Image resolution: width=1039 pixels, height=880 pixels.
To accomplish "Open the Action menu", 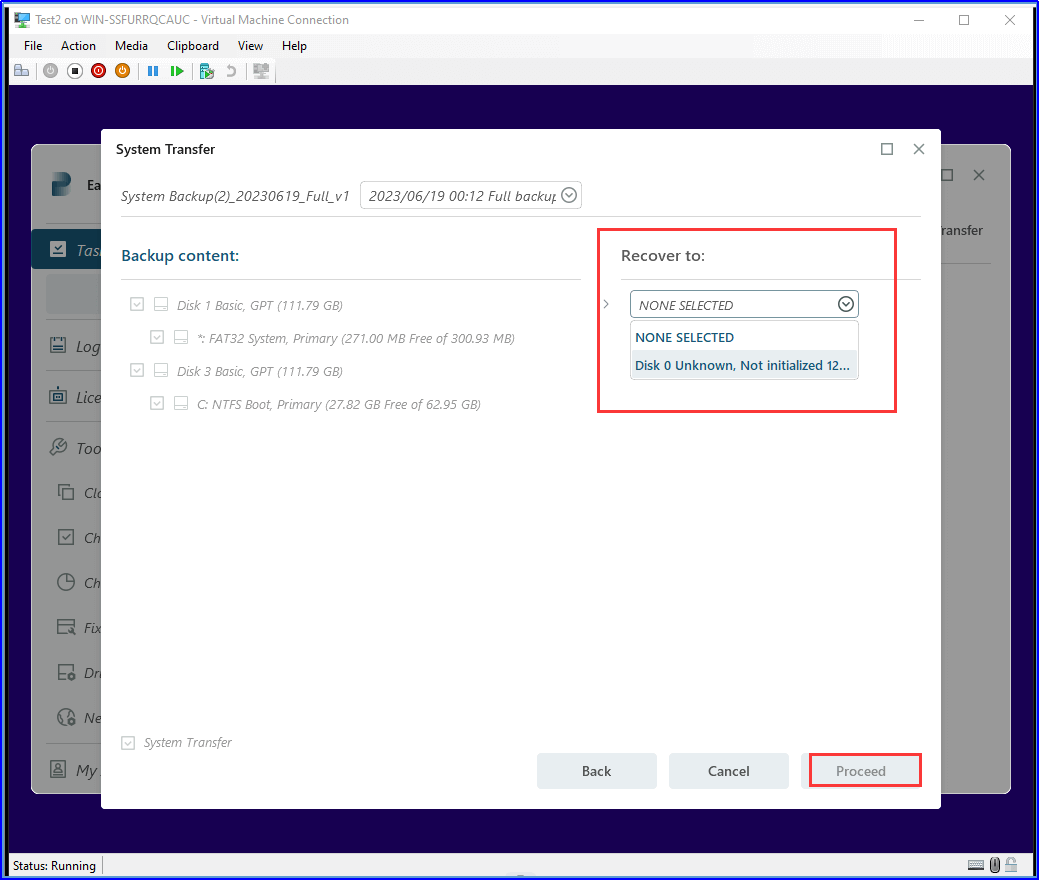I will click(78, 45).
